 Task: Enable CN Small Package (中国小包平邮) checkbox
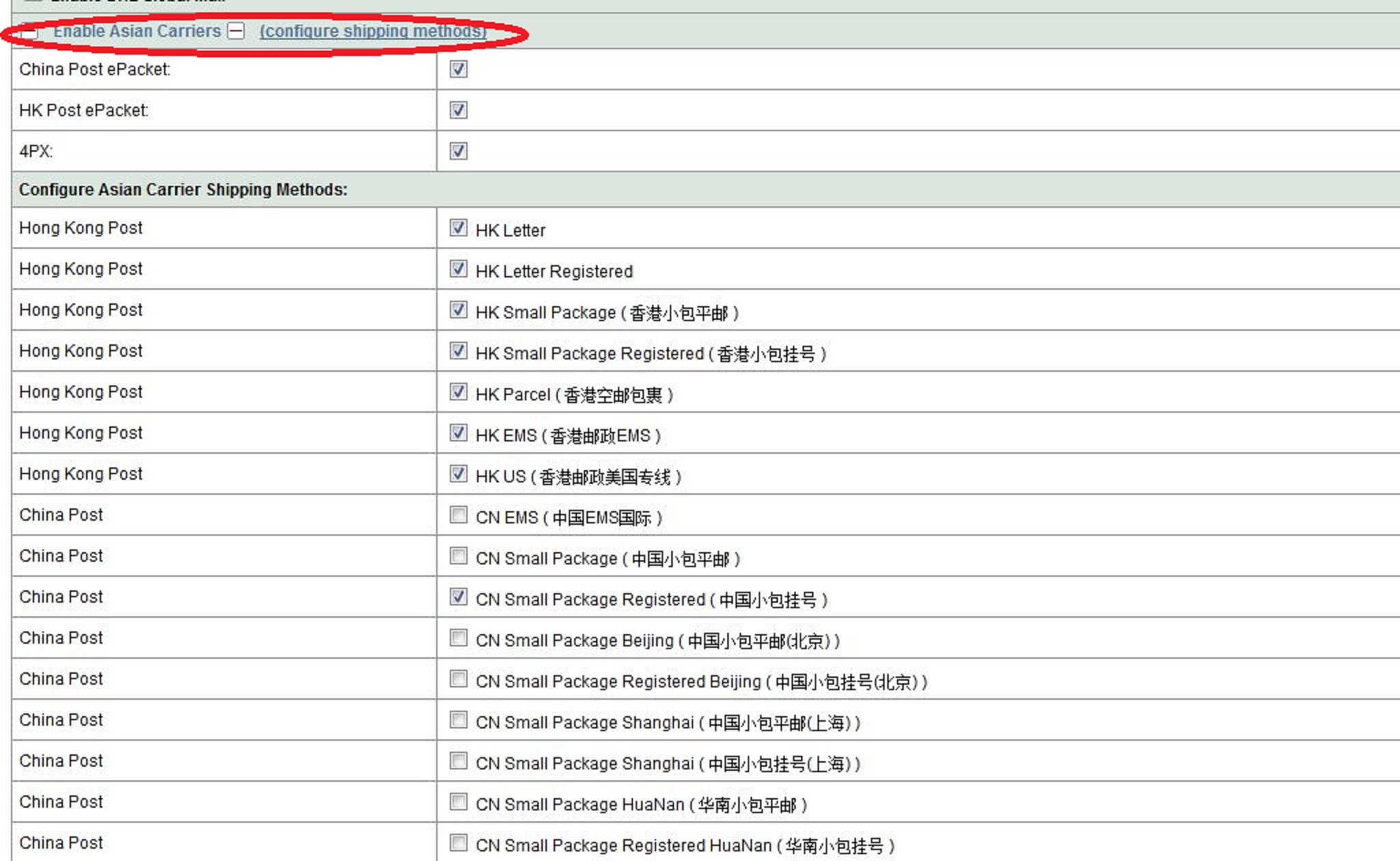tap(459, 556)
